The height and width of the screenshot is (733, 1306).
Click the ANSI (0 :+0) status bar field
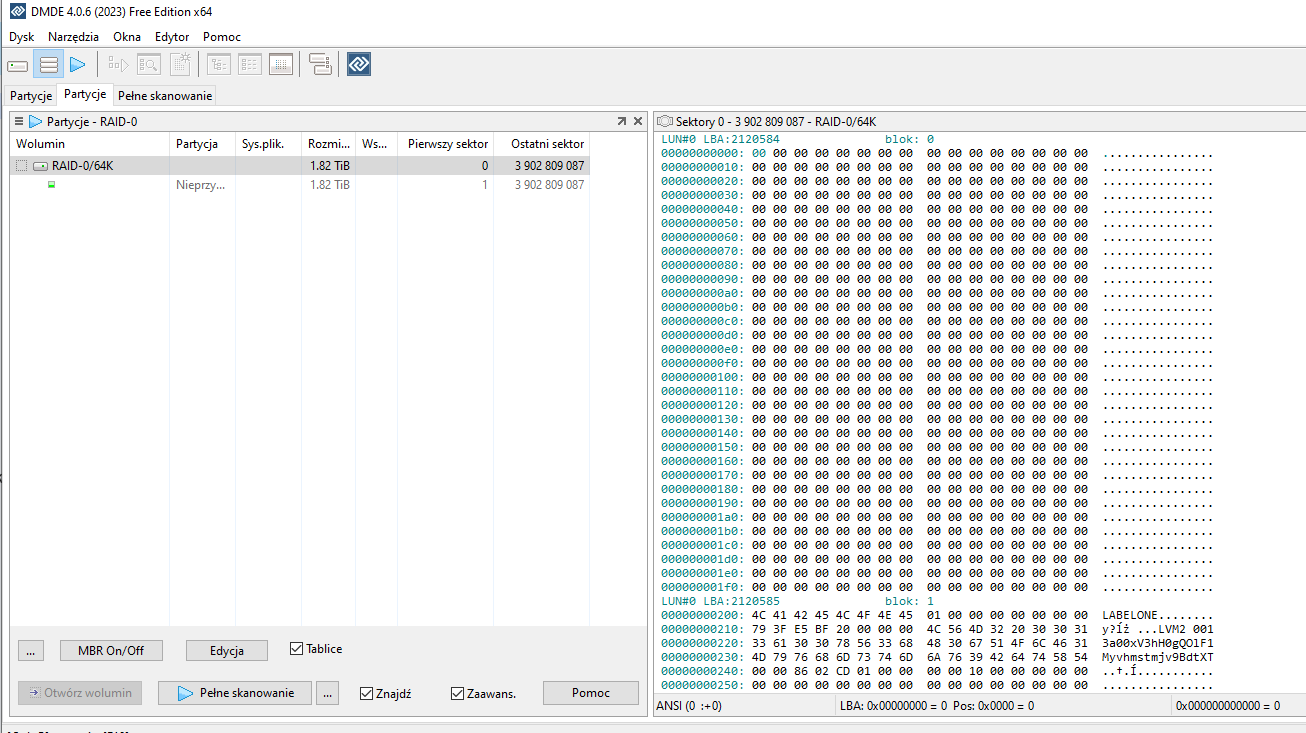[x=744, y=706]
